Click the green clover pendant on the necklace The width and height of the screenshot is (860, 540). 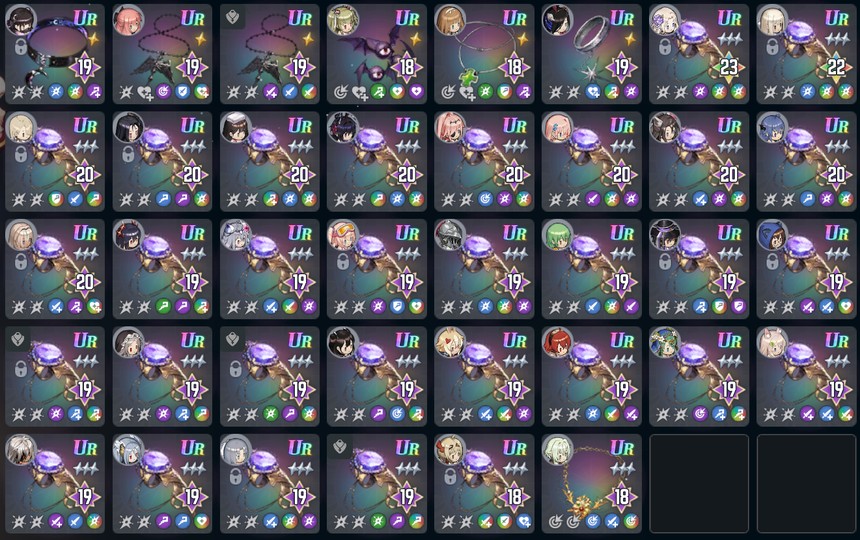click(x=468, y=78)
